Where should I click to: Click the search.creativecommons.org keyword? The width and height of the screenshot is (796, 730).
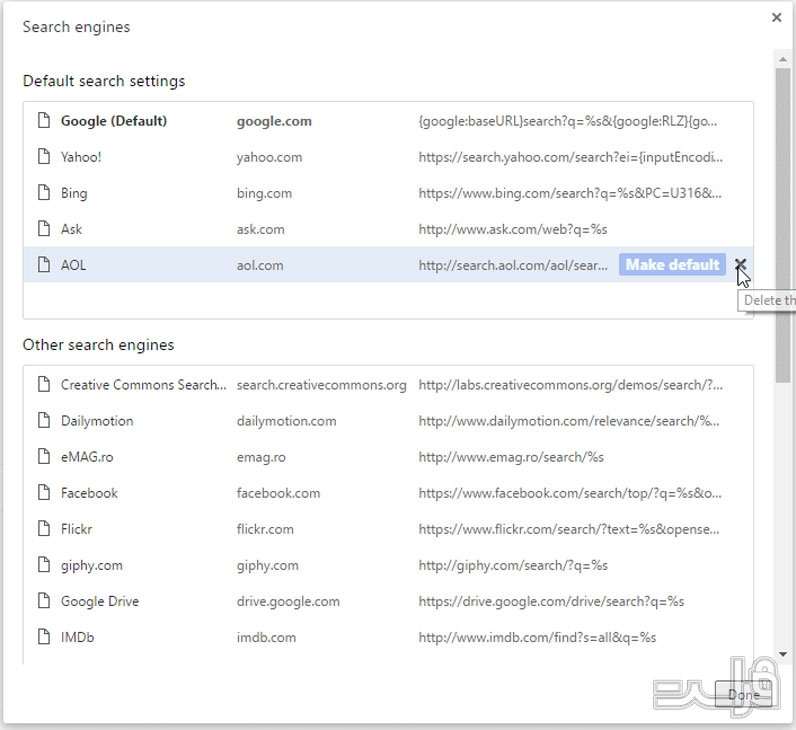[x=322, y=385]
